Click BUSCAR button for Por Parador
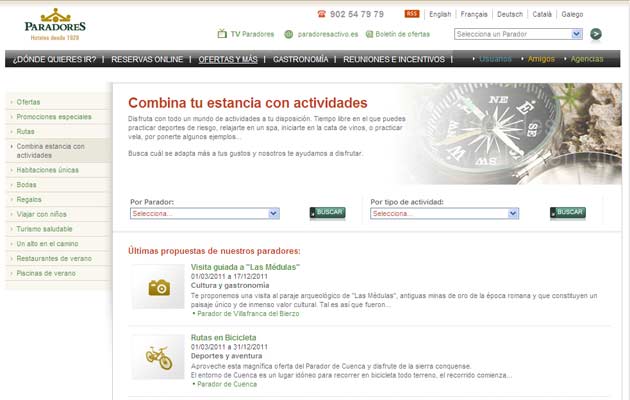Viewport: 630px width, 400px height. pos(327,213)
